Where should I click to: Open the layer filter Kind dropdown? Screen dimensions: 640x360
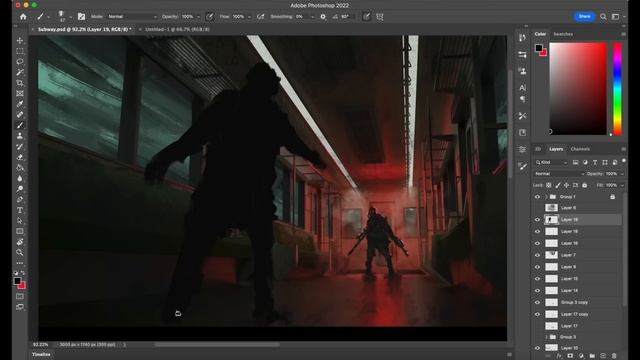pyautogui.click(x=551, y=162)
